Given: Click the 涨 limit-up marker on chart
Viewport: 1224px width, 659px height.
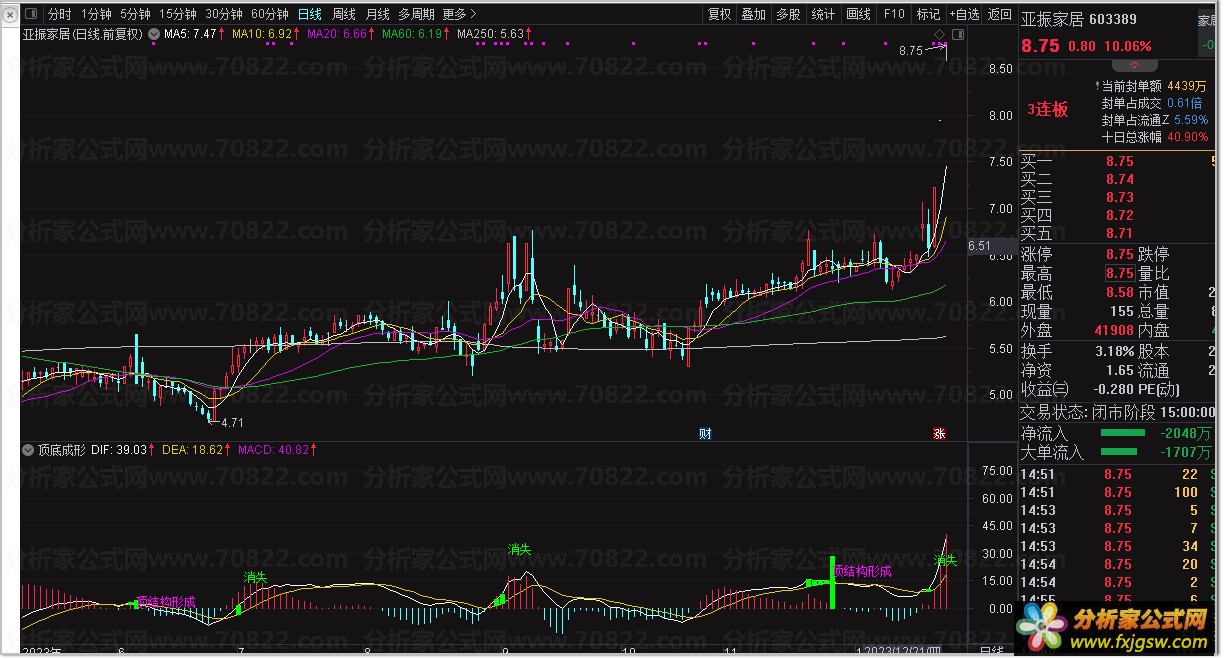Looking at the screenshot, I should pyautogui.click(x=940, y=434).
